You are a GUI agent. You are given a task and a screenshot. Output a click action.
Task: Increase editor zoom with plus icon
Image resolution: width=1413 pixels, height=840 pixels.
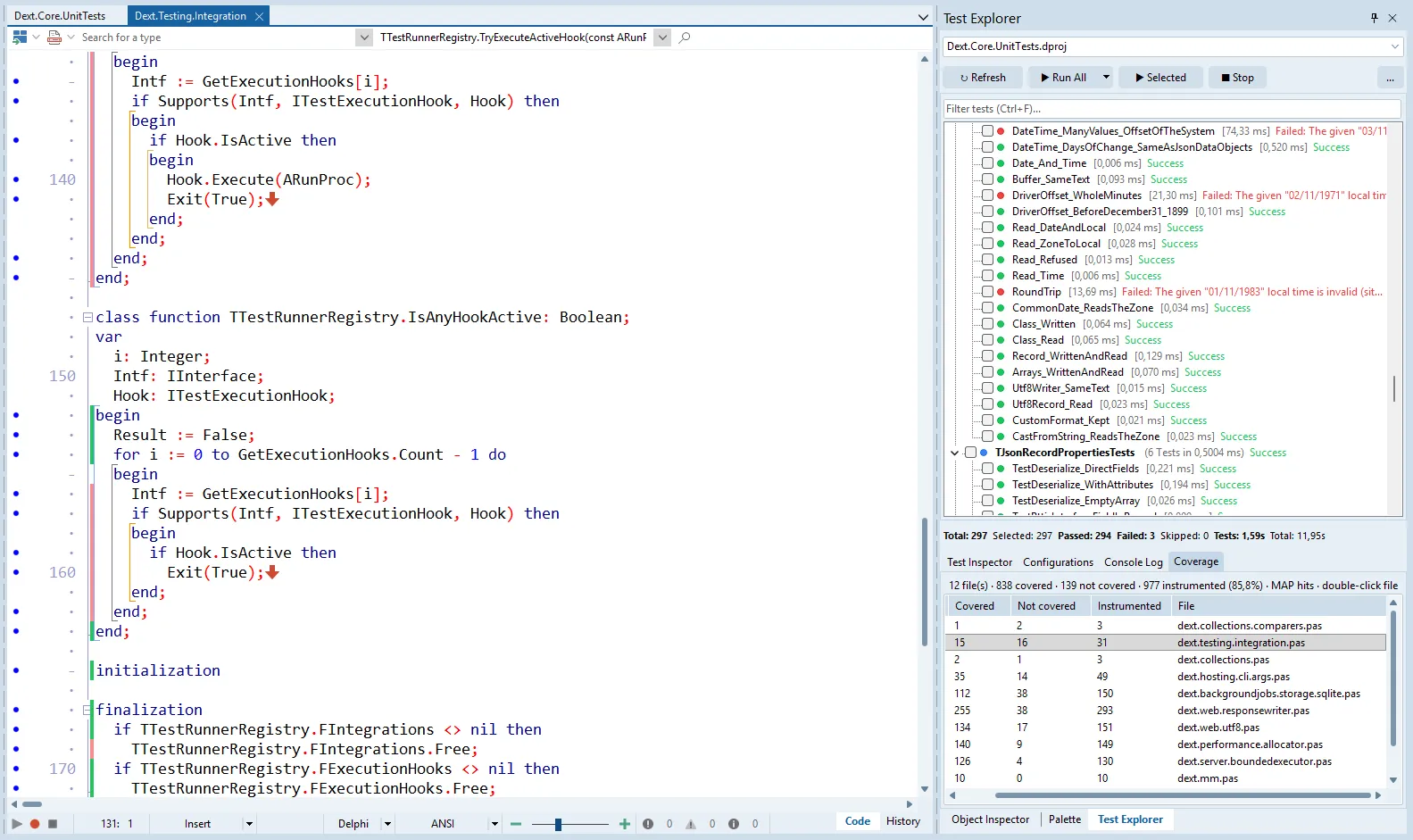point(625,824)
